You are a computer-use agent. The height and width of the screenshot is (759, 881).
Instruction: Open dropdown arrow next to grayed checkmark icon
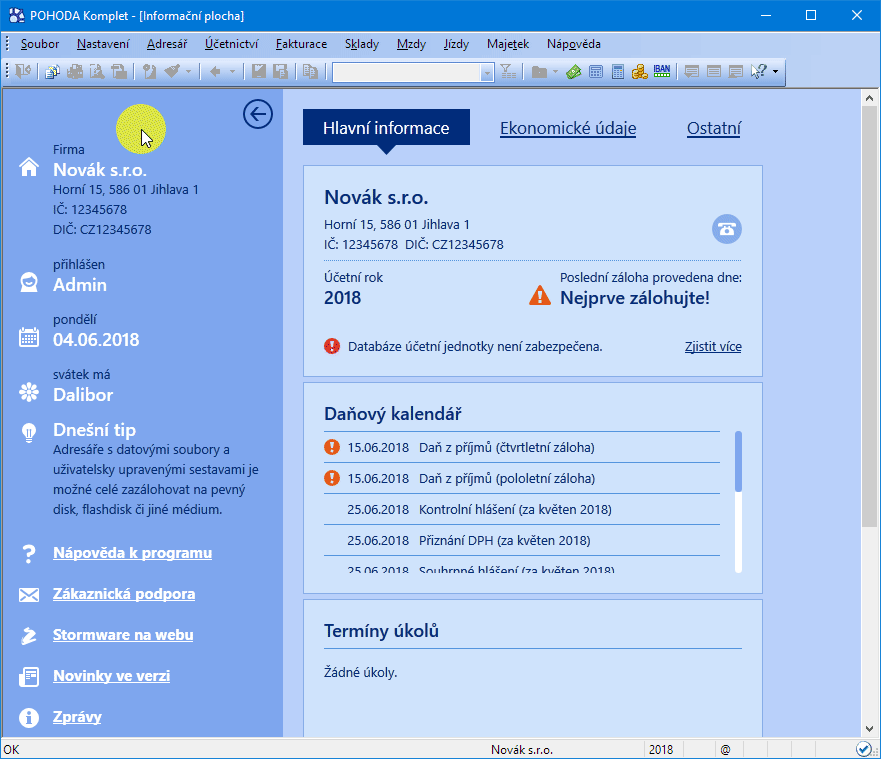point(188,72)
